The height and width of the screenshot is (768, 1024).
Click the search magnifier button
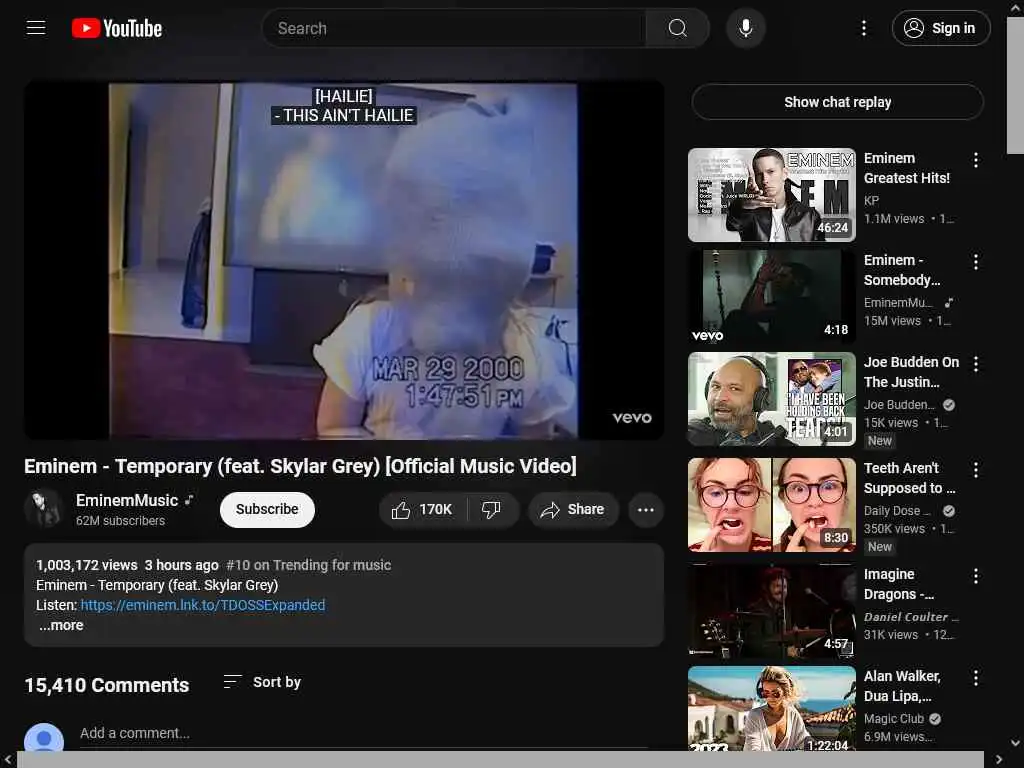click(x=677, y=28)
